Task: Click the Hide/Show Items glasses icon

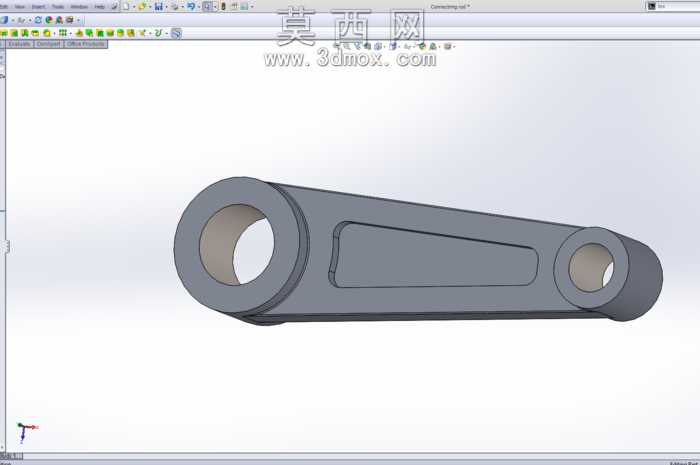Action: tap(21, 20)
